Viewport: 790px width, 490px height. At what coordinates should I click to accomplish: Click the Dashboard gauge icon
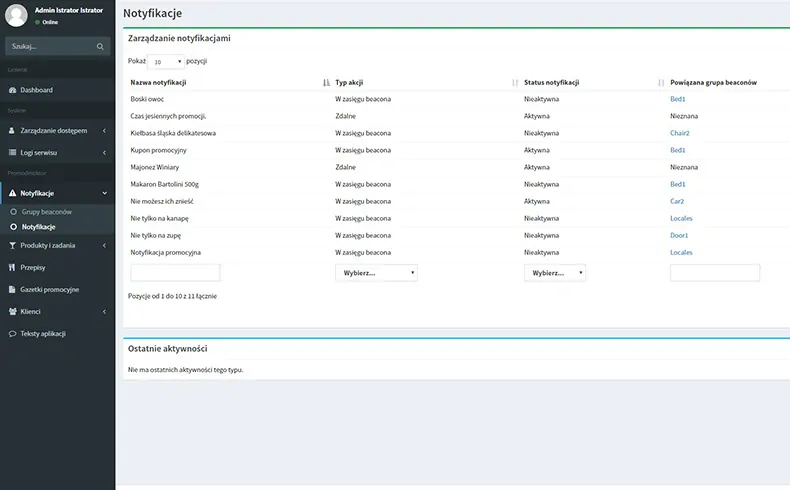(x=12, y=90)
